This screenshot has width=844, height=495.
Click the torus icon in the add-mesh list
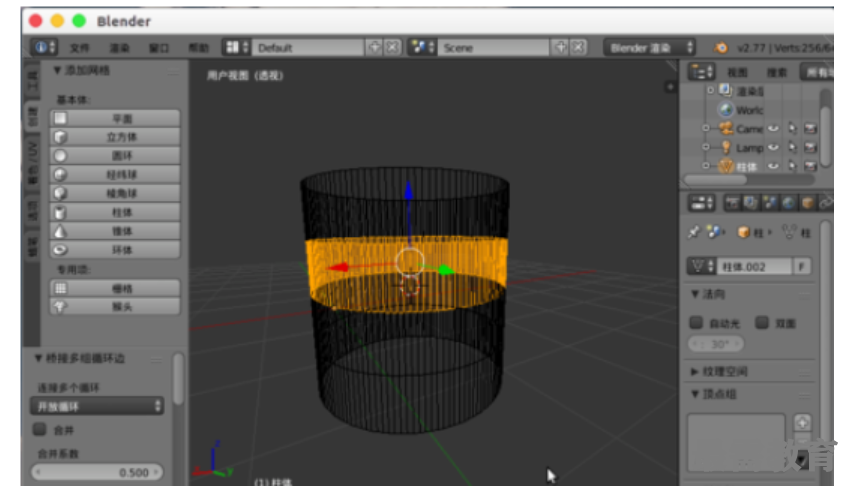pos(61,250)
